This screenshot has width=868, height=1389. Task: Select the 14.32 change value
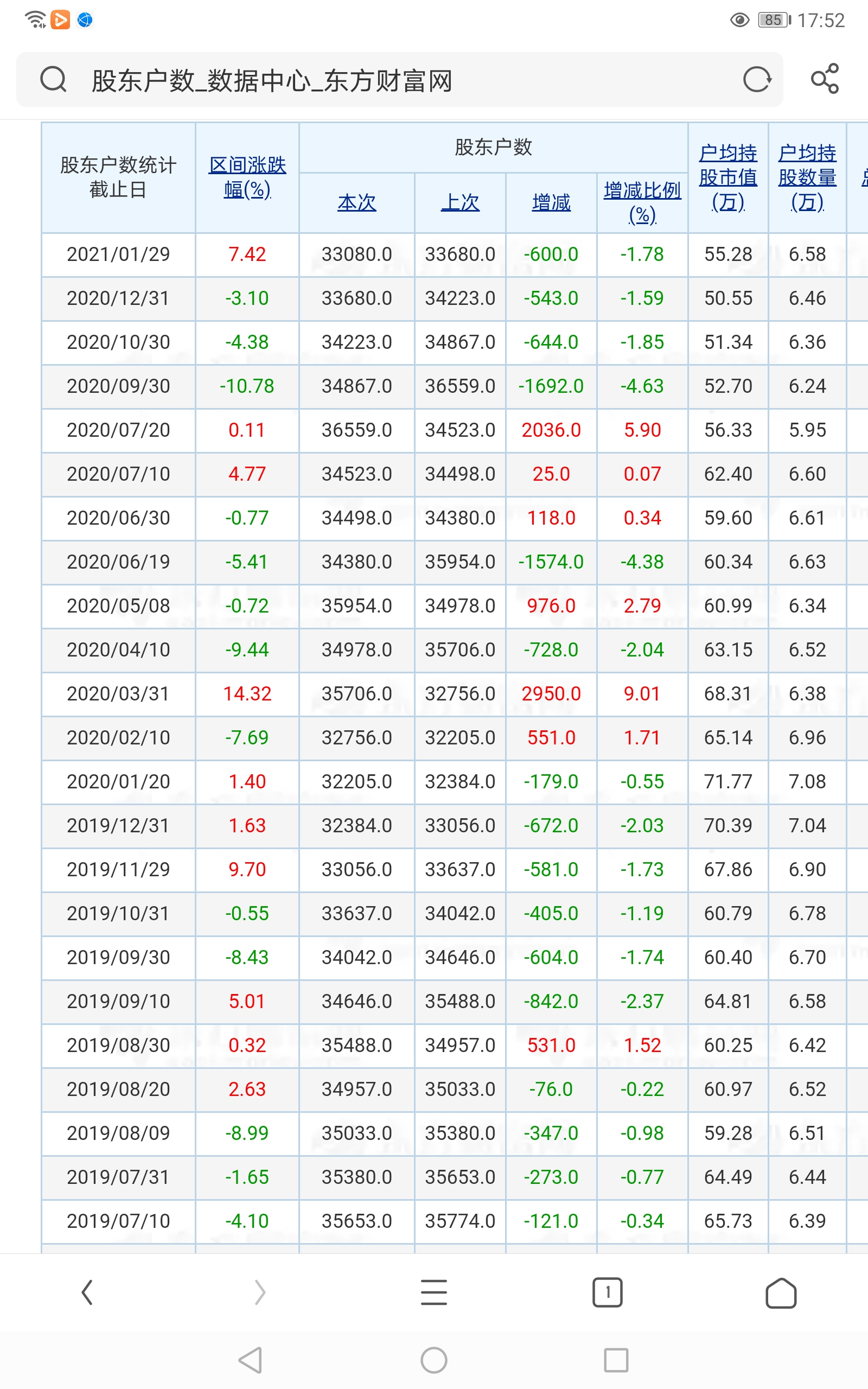[247, 694]
